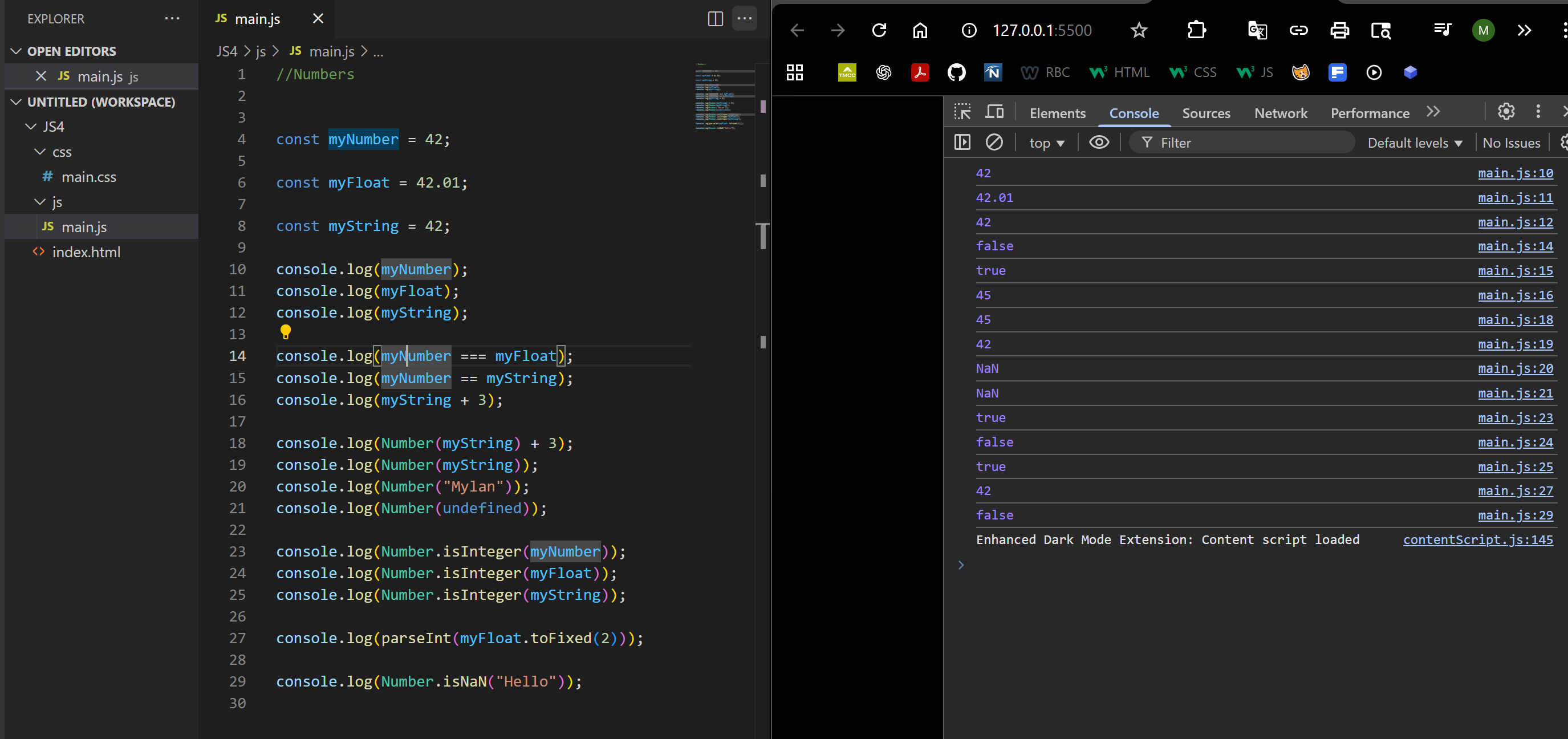Viewport: 1568px width, 739px height.
Task: Select the inspect element tool in DevTools
Action: (x=962, y=111)
